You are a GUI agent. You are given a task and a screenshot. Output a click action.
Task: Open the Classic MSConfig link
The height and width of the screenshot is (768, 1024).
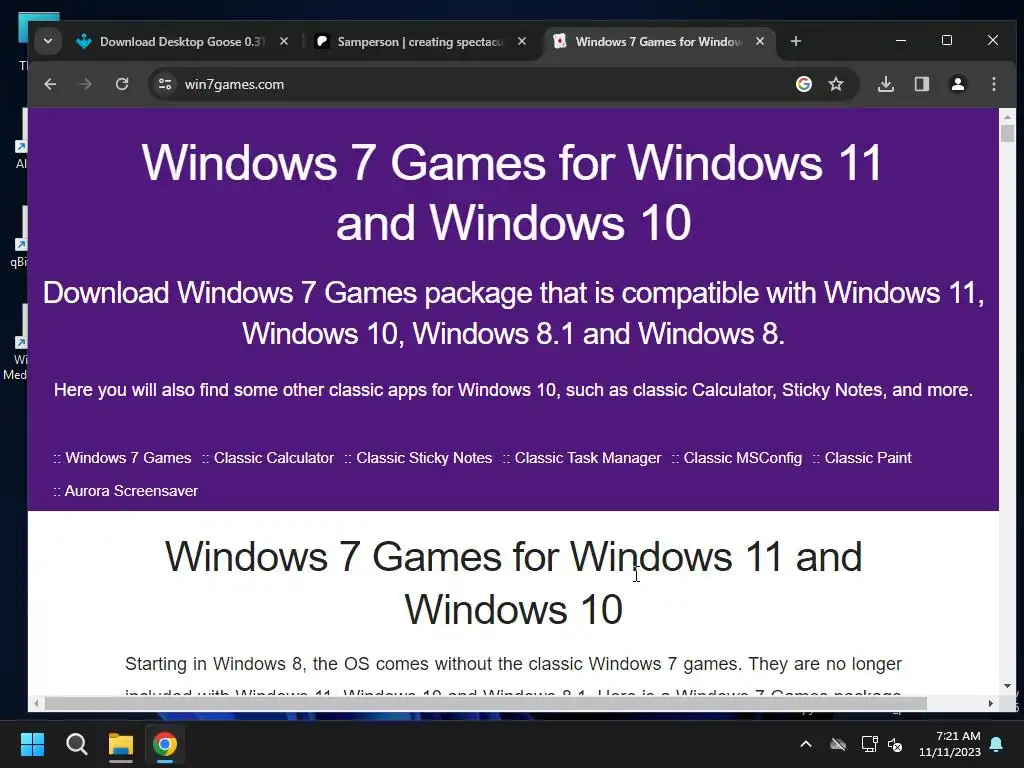pos(743,458)
